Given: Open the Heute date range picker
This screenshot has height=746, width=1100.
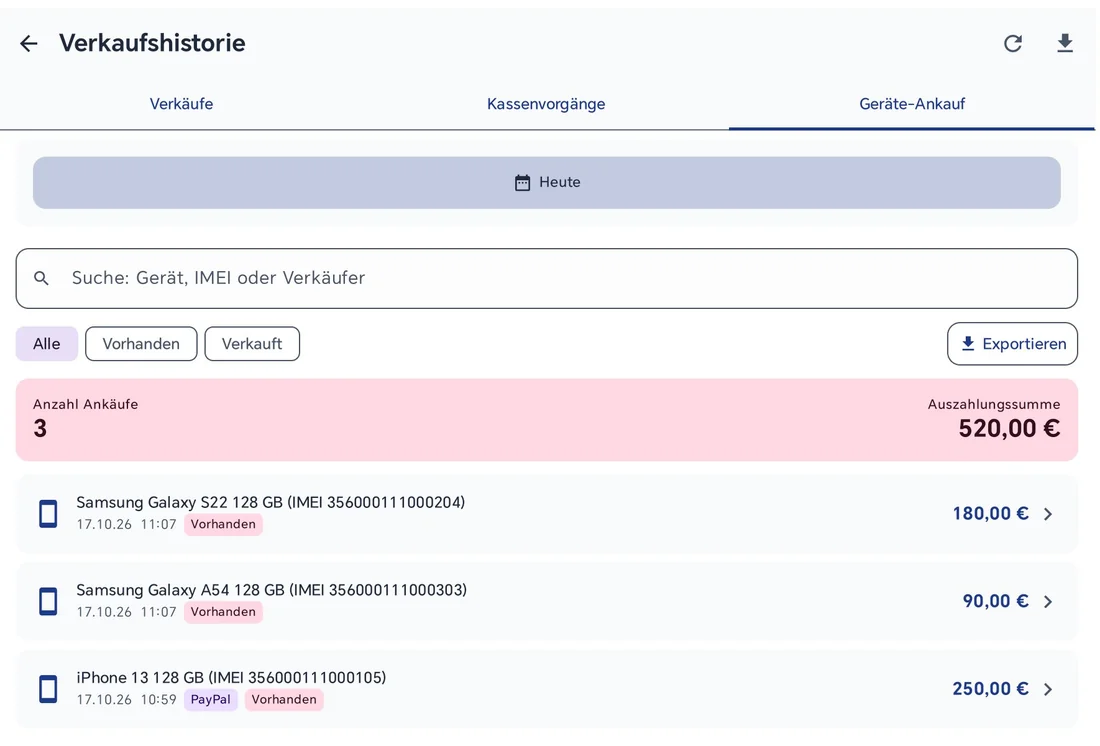Looking at the screenshot, I should [546, 182].
